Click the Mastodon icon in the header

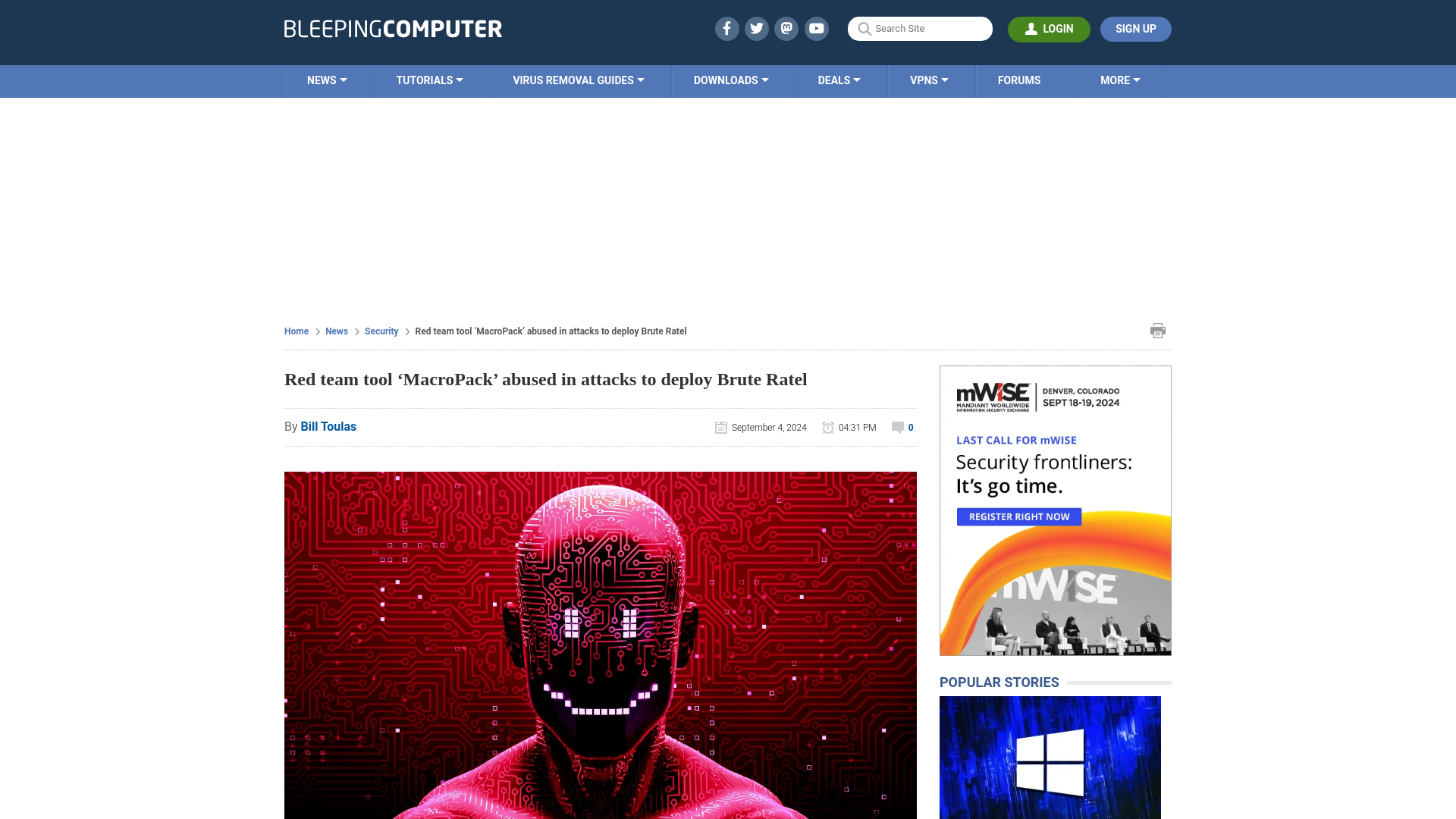click(786, 28)
